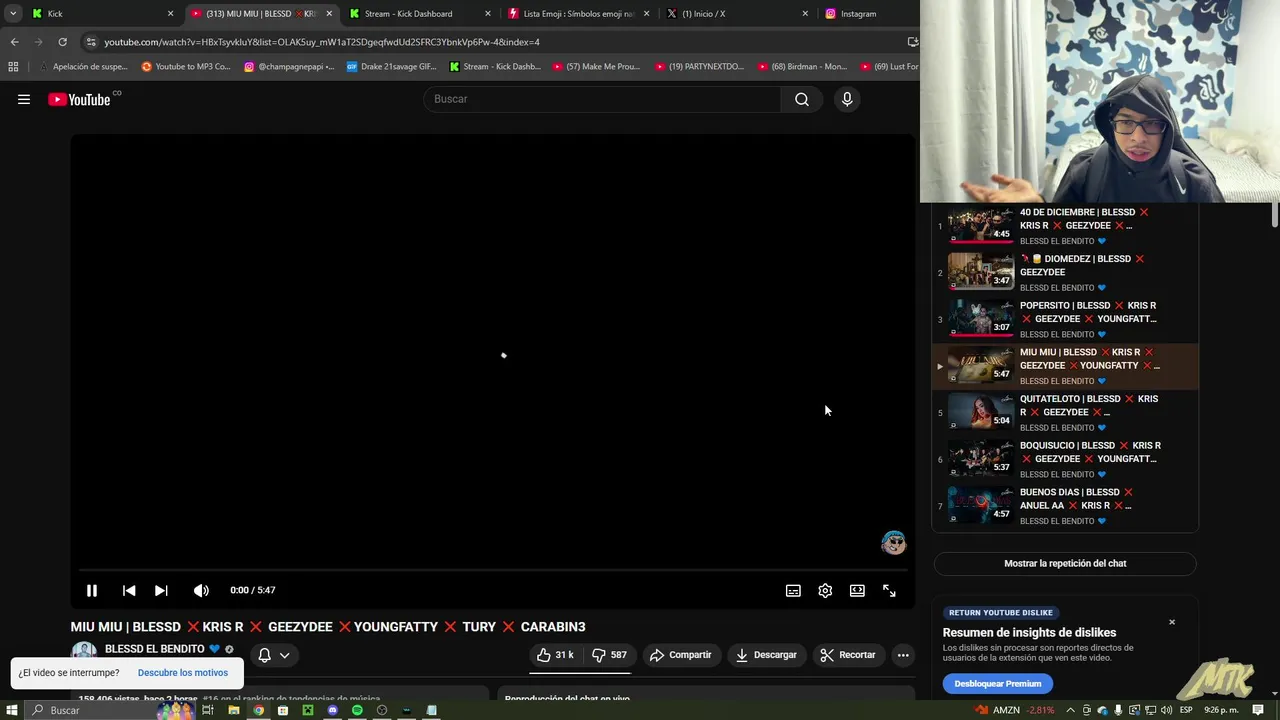Screen dimensions: 1280x720
Task: Reload the current page
Action: click(62, 42)
